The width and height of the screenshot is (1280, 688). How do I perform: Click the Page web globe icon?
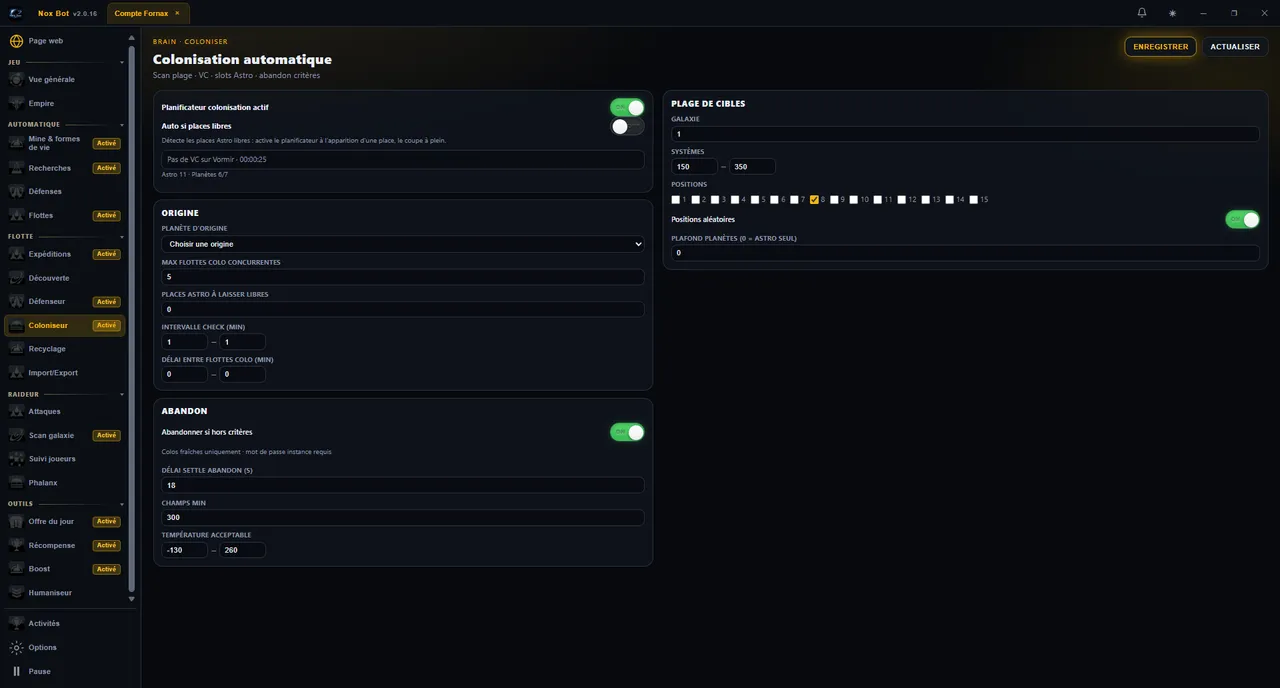click(x=16, y=41)
